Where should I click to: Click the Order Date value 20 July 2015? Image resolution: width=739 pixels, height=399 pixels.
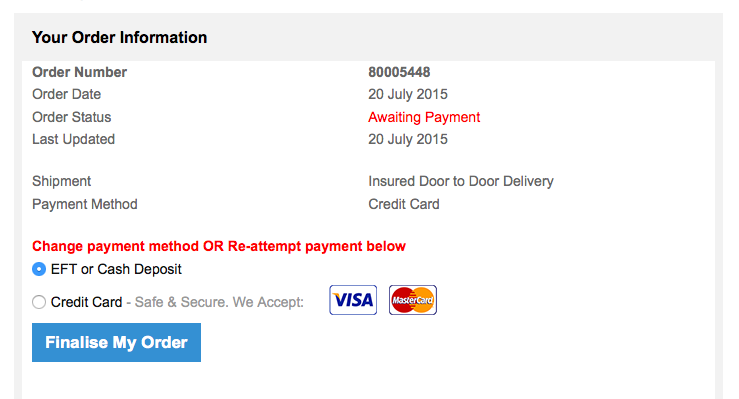point(408,94)
